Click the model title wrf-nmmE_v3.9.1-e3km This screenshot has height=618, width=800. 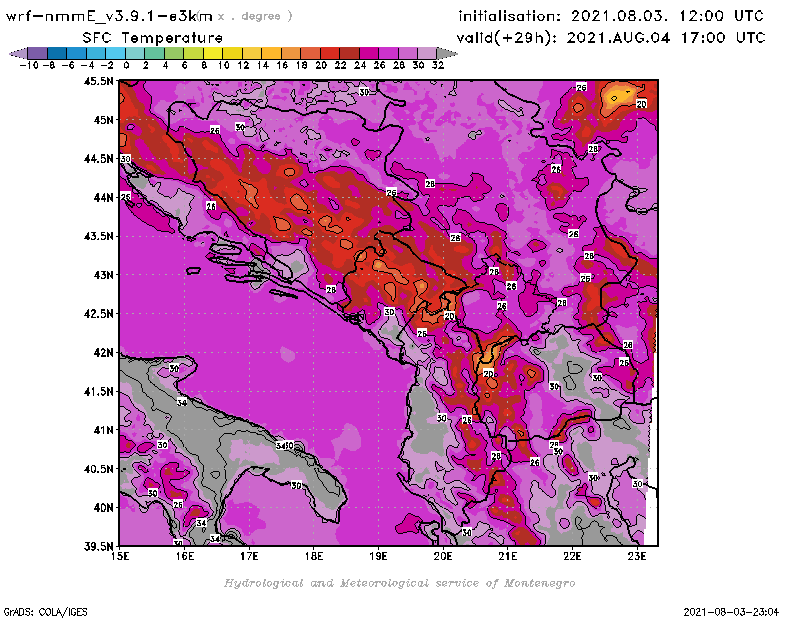(109, 16)
